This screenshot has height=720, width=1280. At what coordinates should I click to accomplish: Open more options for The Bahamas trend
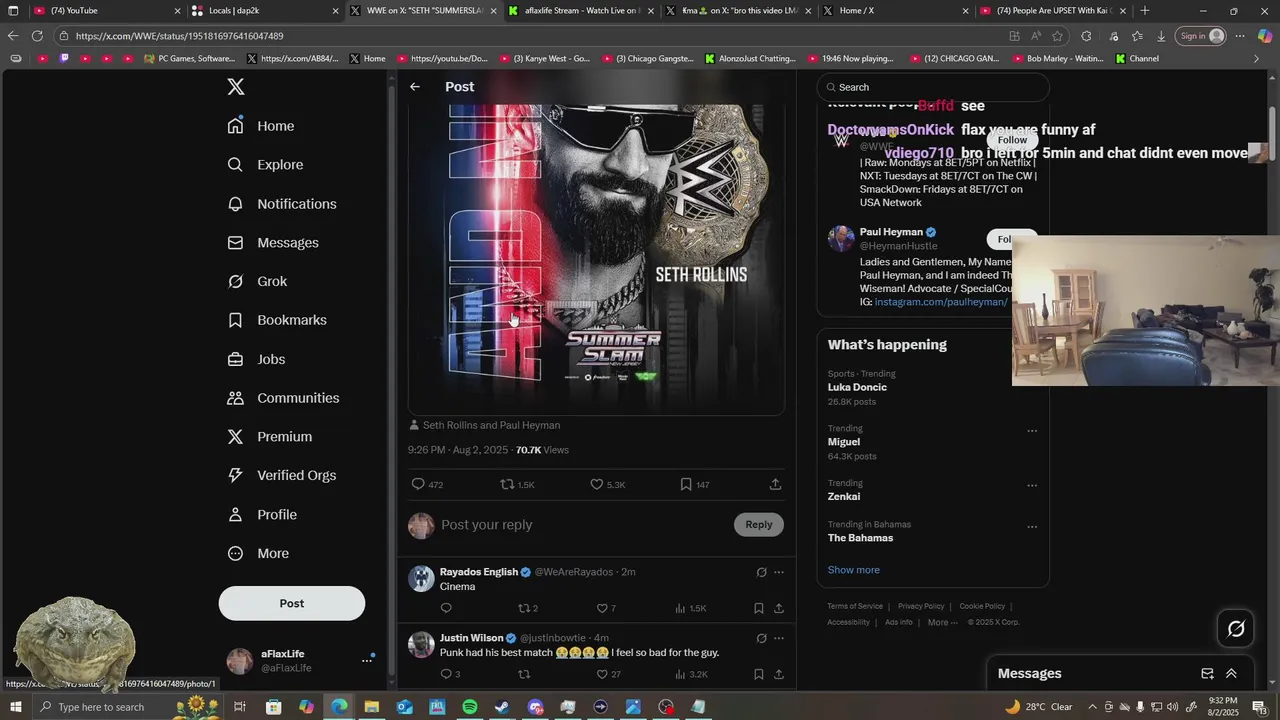click(x=1032, y=527)
